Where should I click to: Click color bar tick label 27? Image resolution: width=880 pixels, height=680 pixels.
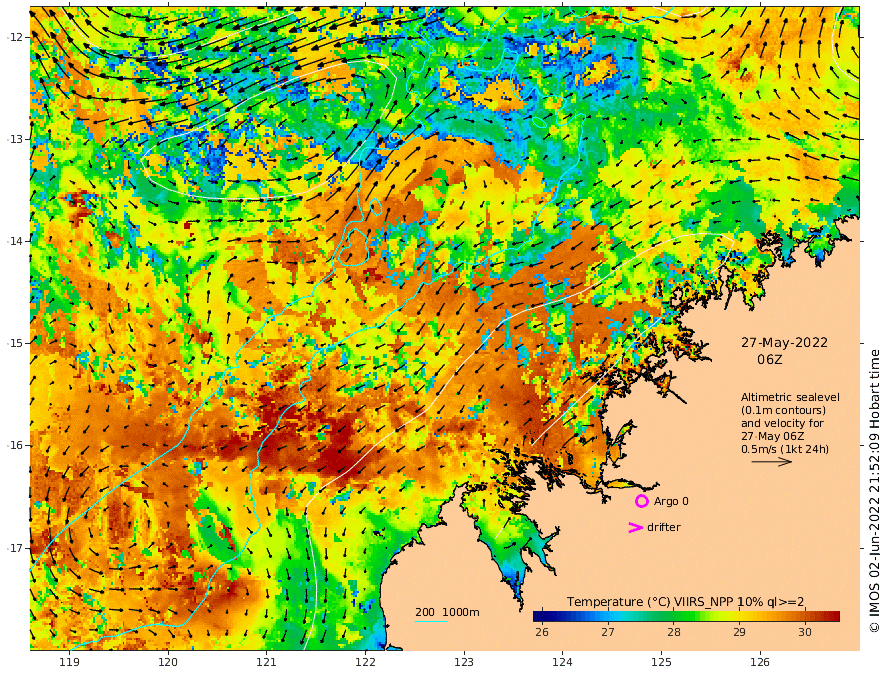click(x=608, y=632)
